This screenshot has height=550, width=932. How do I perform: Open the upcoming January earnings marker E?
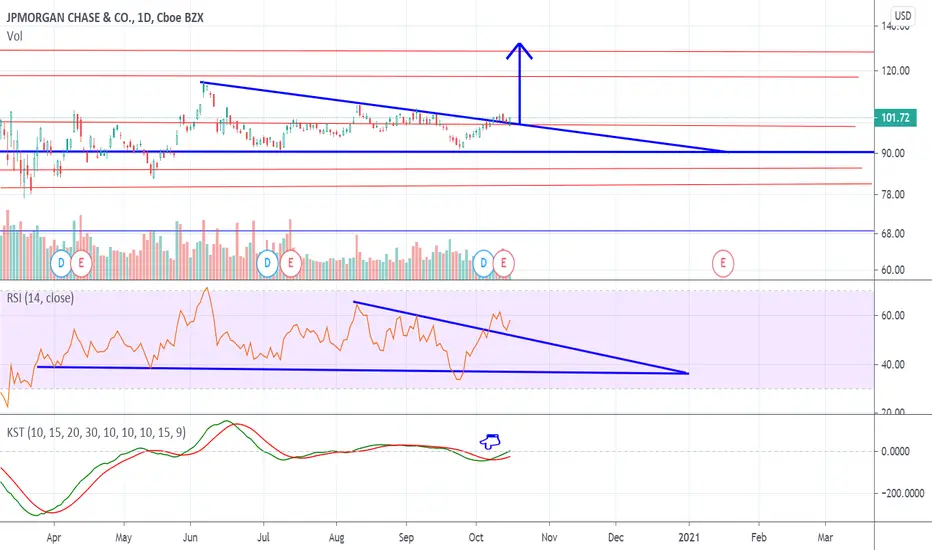click(x=723, y=263)
